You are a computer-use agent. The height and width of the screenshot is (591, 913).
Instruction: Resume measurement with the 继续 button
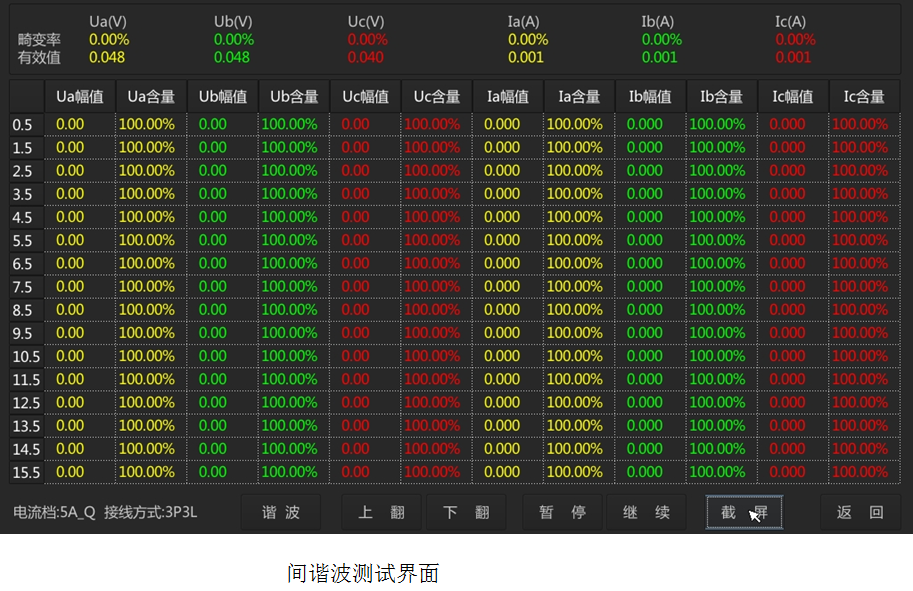point(646,512)
